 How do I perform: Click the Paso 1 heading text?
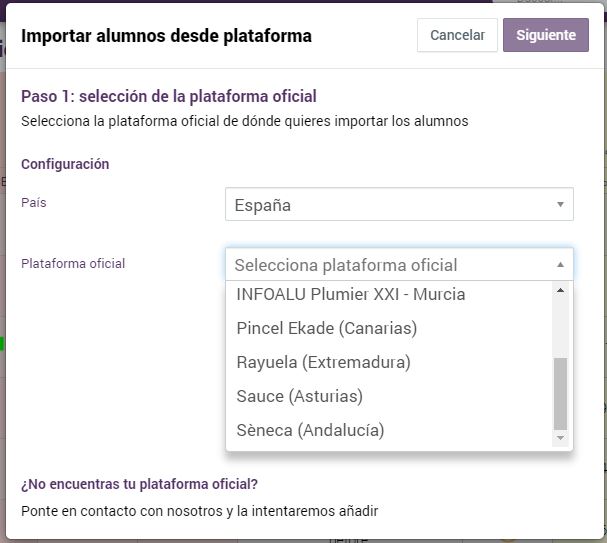pos(169,97)
